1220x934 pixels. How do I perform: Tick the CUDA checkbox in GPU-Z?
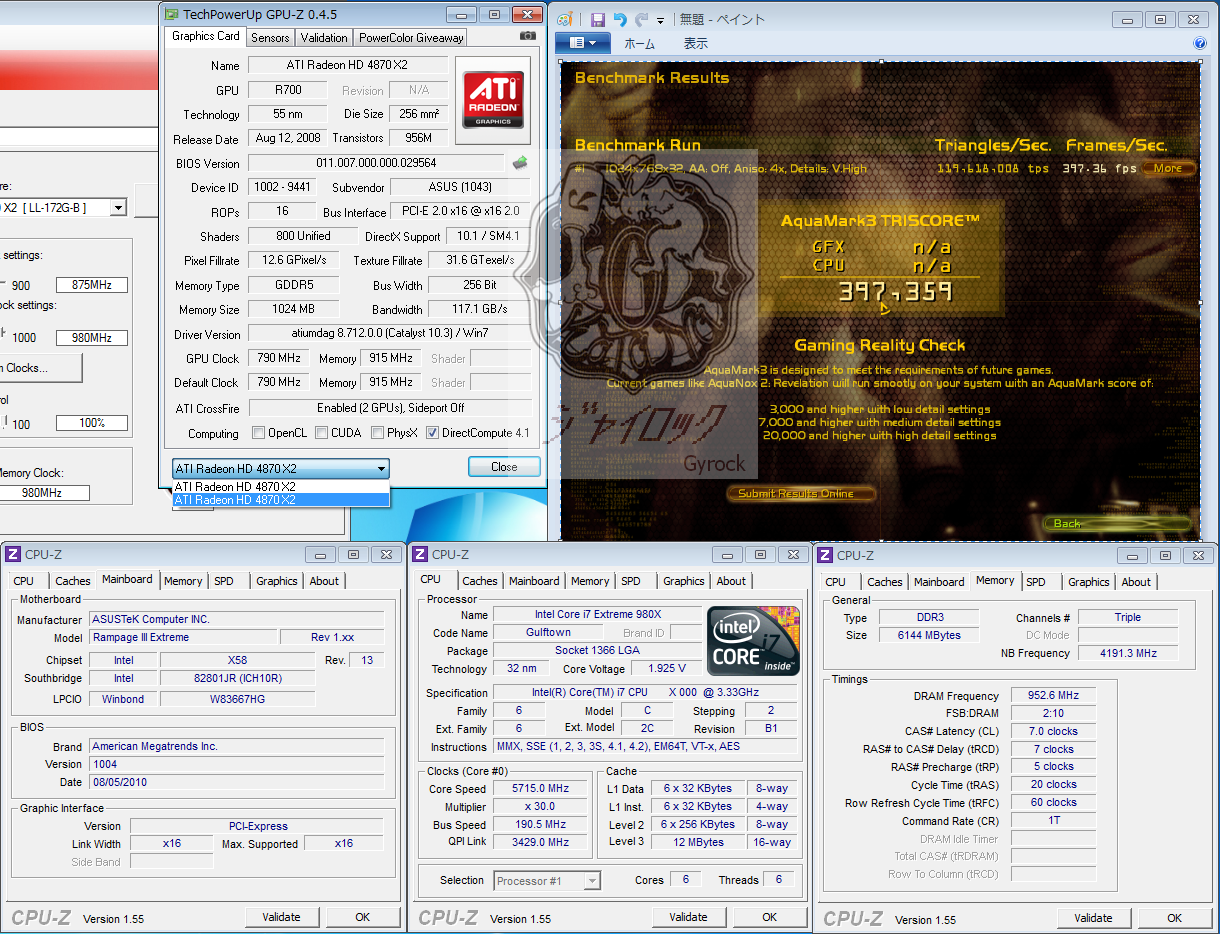(322, 433)
